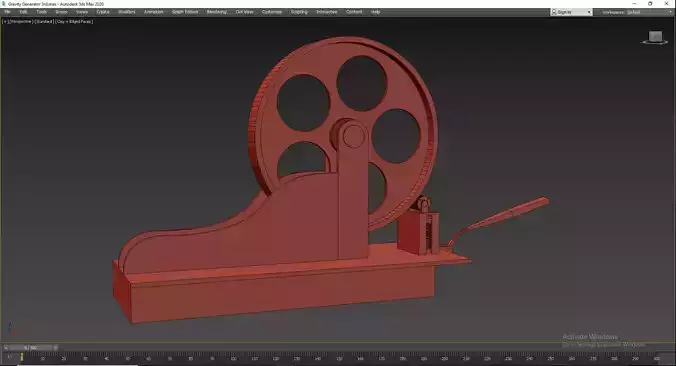Click the [Standard] viewport shading label
Viewport: 676px width, 366px height.
44,21
